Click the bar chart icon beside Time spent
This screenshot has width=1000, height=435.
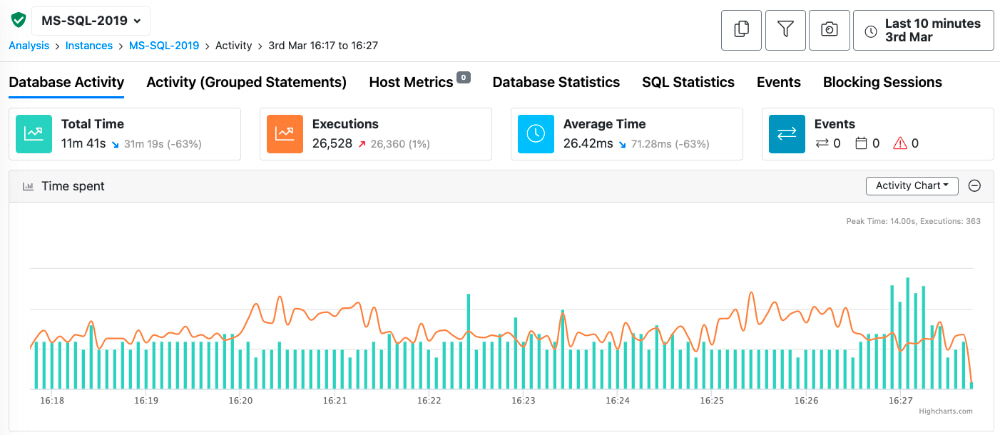[x=28, y=186]
